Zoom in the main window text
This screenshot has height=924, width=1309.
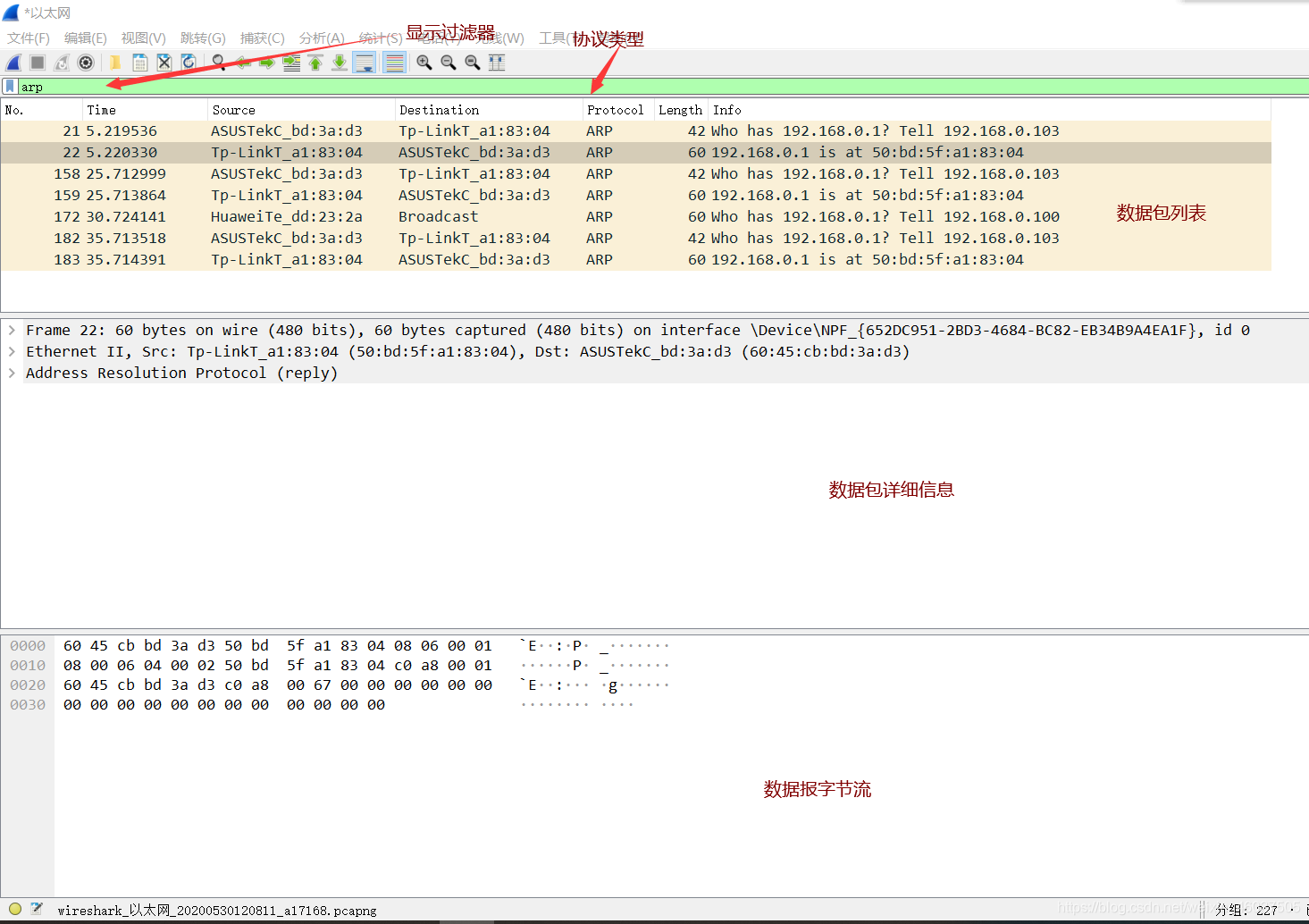pos(424,63)
